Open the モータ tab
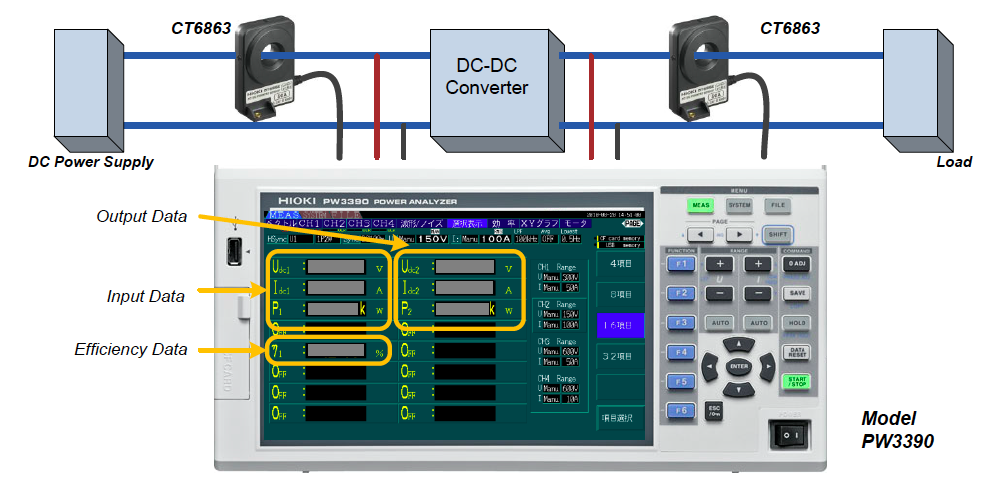988x486 pixels. pos(575,224)
